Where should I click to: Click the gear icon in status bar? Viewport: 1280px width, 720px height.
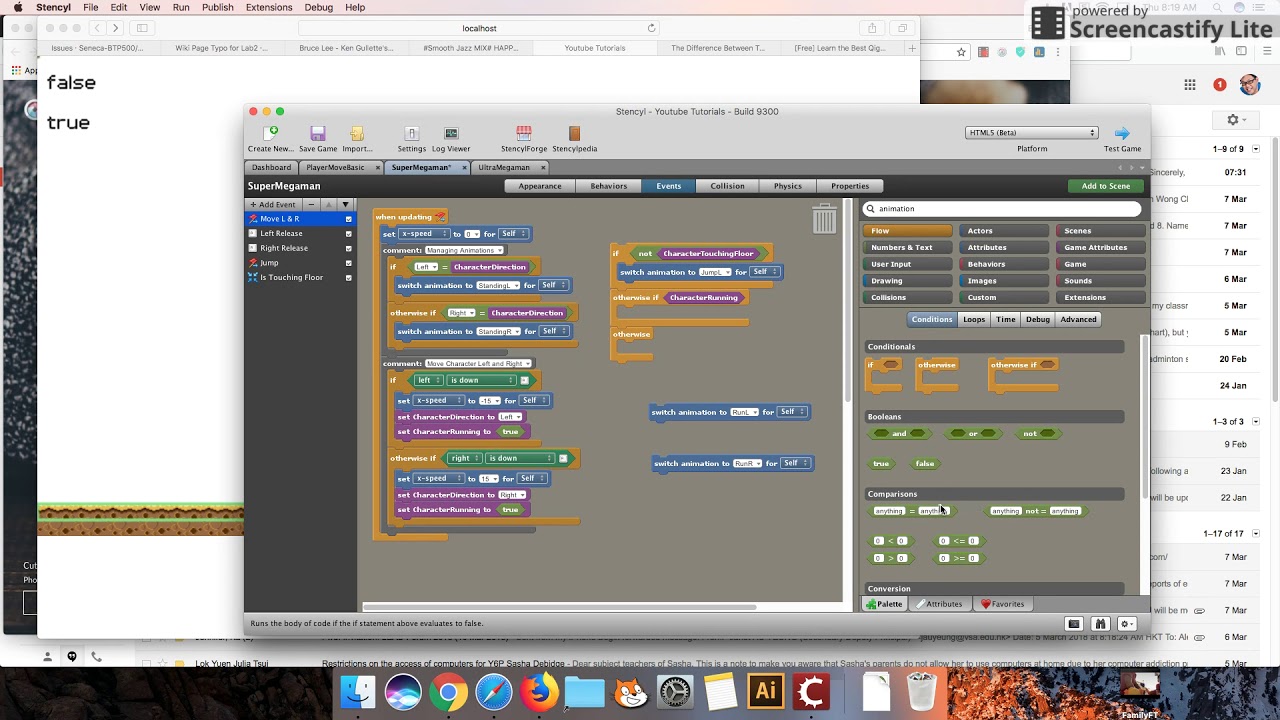[1127, 624]
